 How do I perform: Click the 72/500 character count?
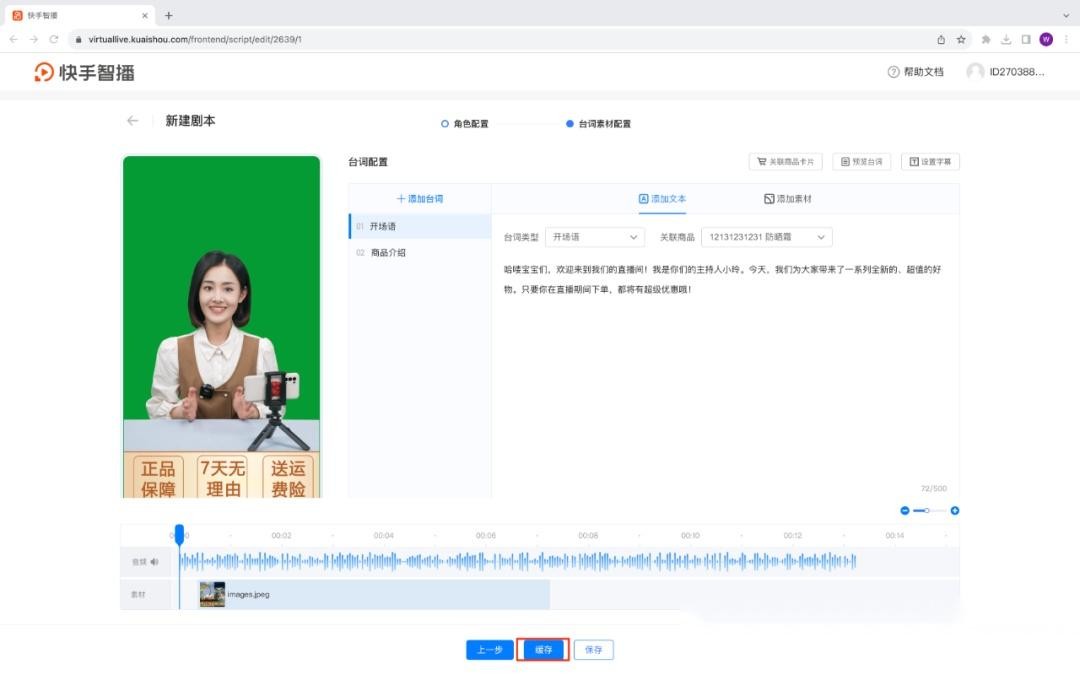(933, 488)
